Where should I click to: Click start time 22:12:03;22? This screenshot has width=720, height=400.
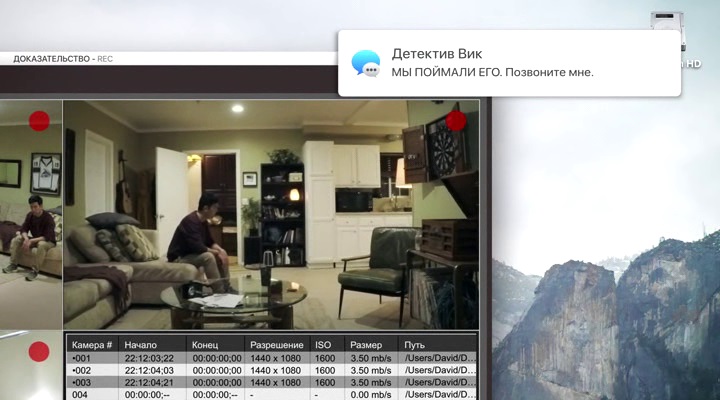point(149,358)
